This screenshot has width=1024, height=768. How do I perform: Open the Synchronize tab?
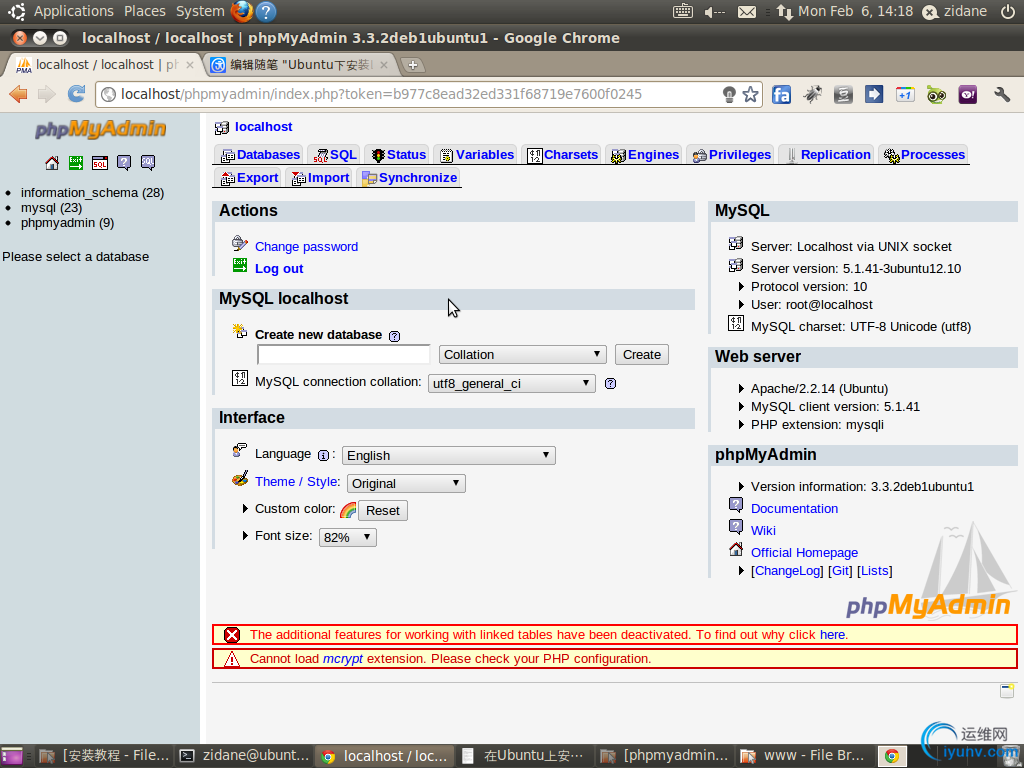(x=409, y=178)
